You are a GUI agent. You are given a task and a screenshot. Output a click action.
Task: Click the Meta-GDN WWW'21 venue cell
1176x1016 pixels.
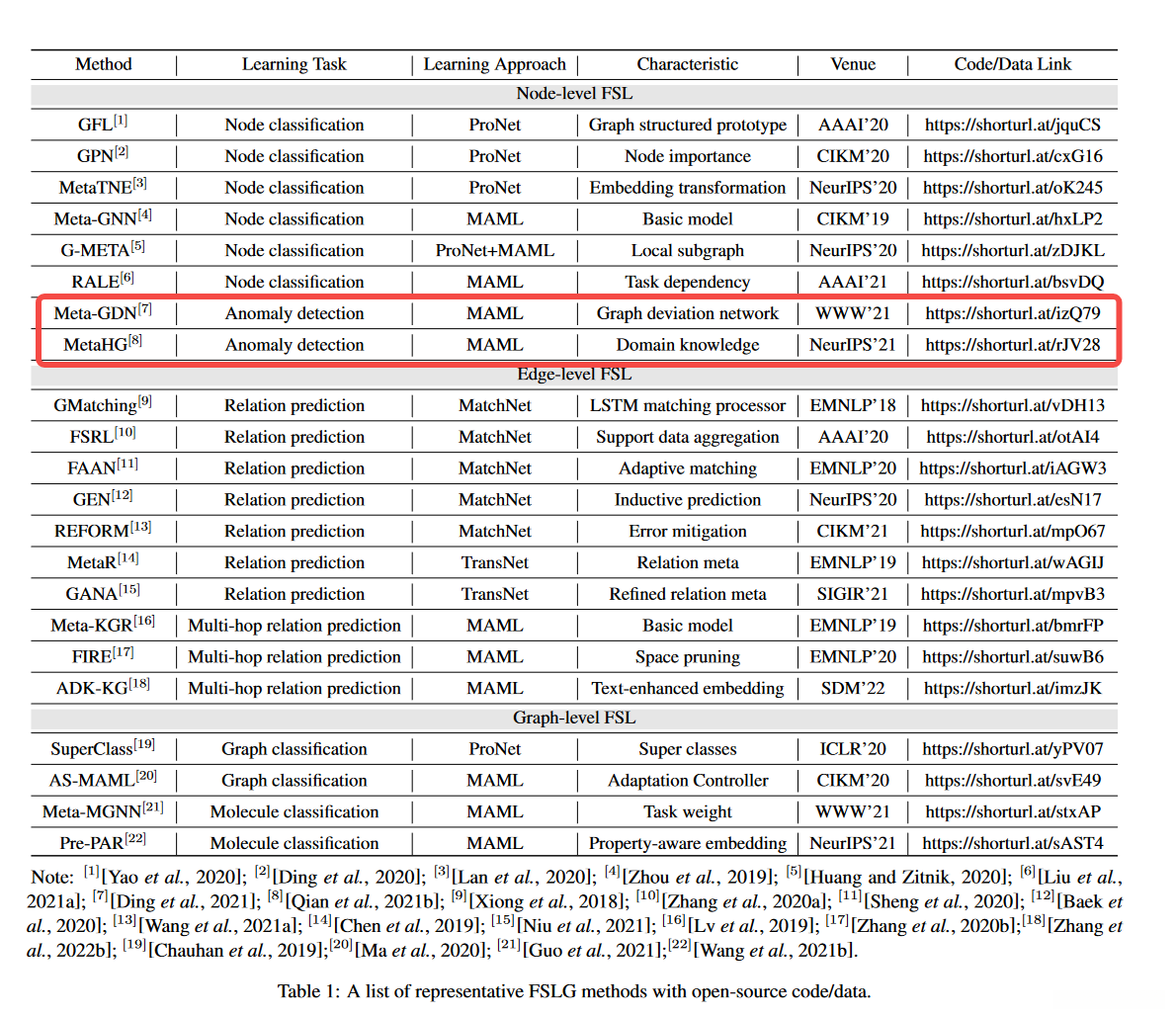(853, 313)
